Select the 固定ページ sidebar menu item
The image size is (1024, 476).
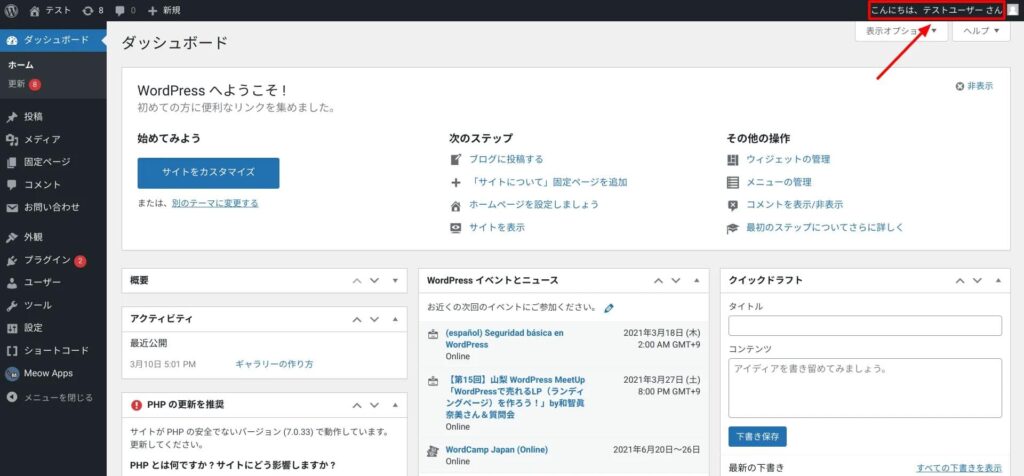click(x=47, y=162)
